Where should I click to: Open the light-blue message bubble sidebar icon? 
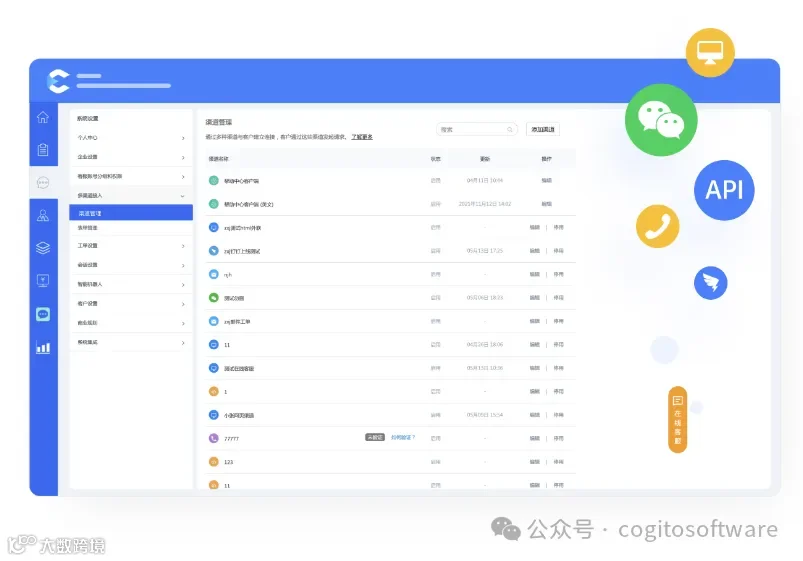(x=43, y=314)
